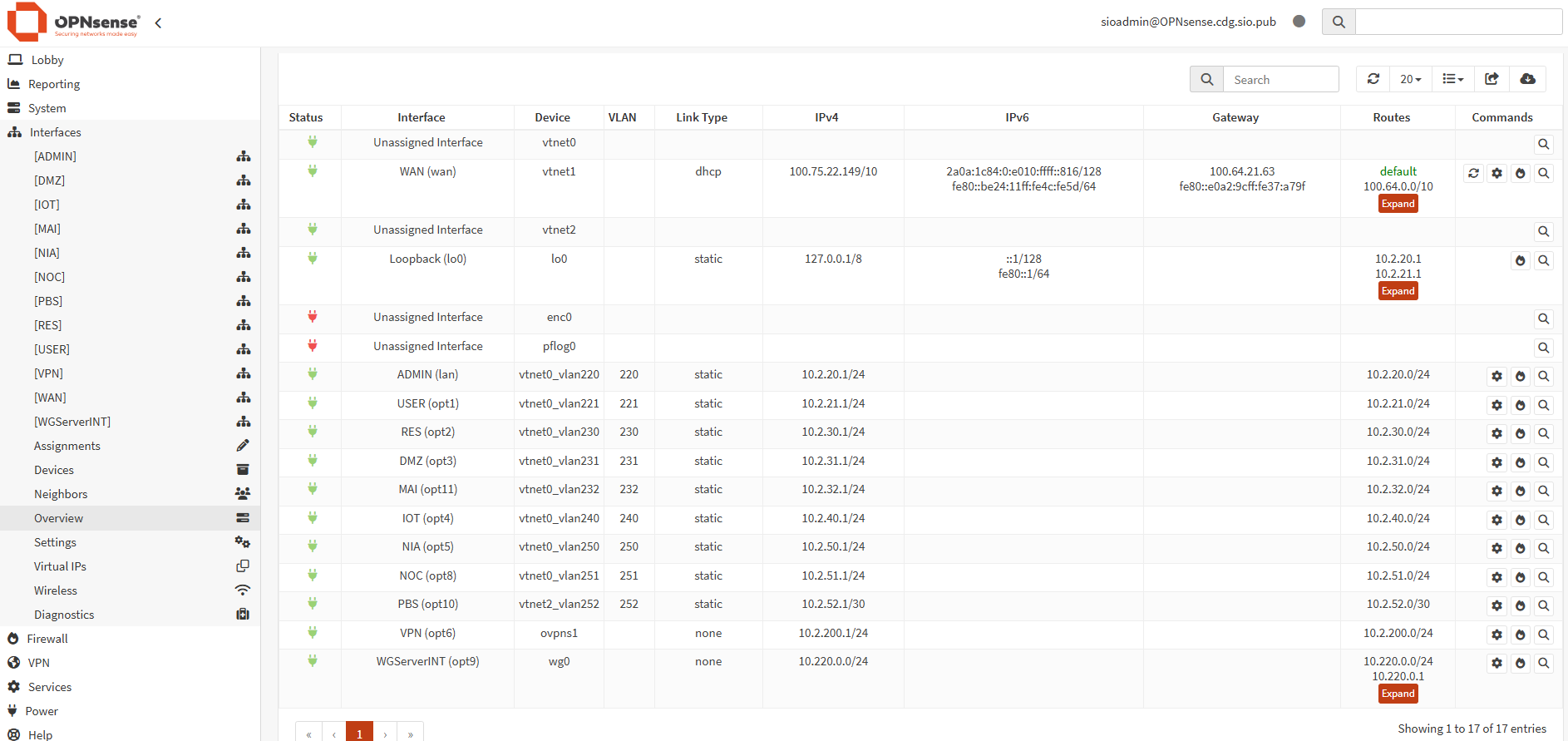Image resolution: width=1568 pixels, height=741 pixels.
Task: Collapse the Interfaces menu
Action: pyautogui.click(x=130, y=132)
